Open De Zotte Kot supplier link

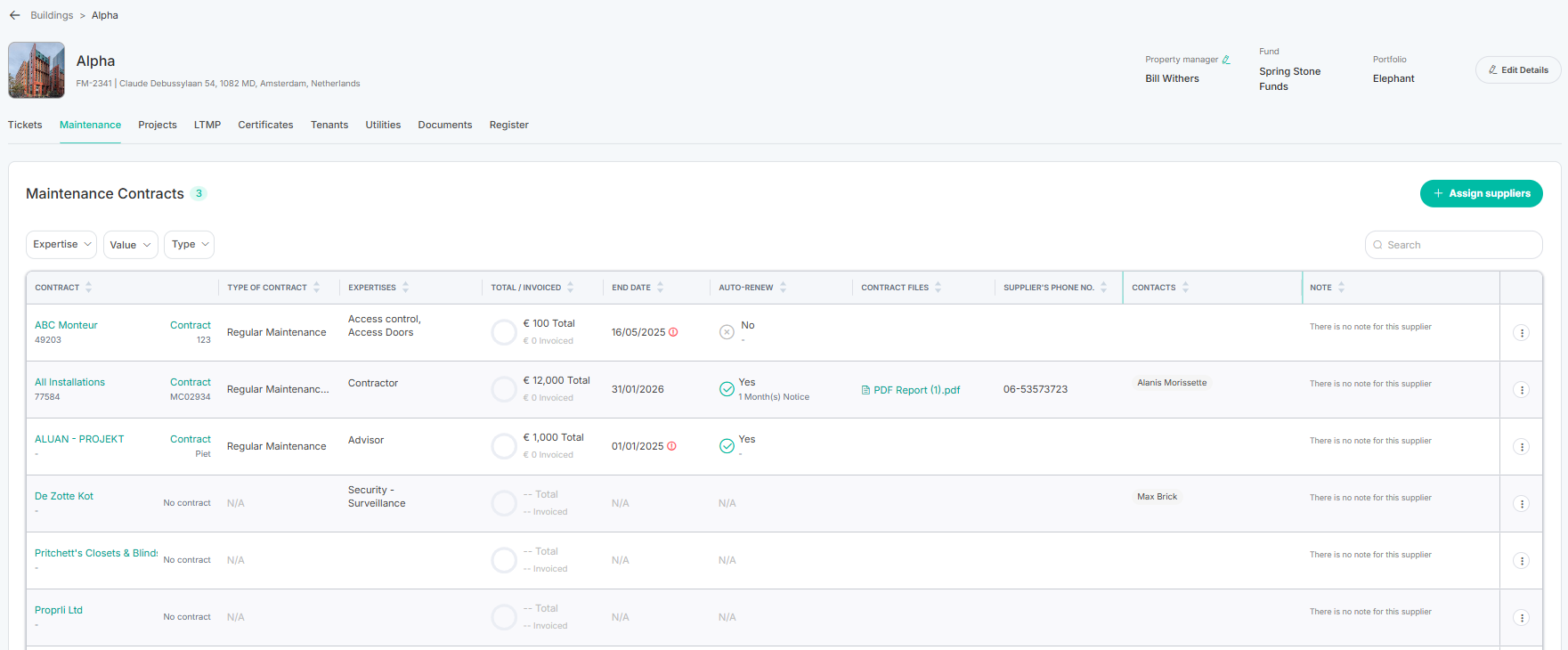coord(64,496)
